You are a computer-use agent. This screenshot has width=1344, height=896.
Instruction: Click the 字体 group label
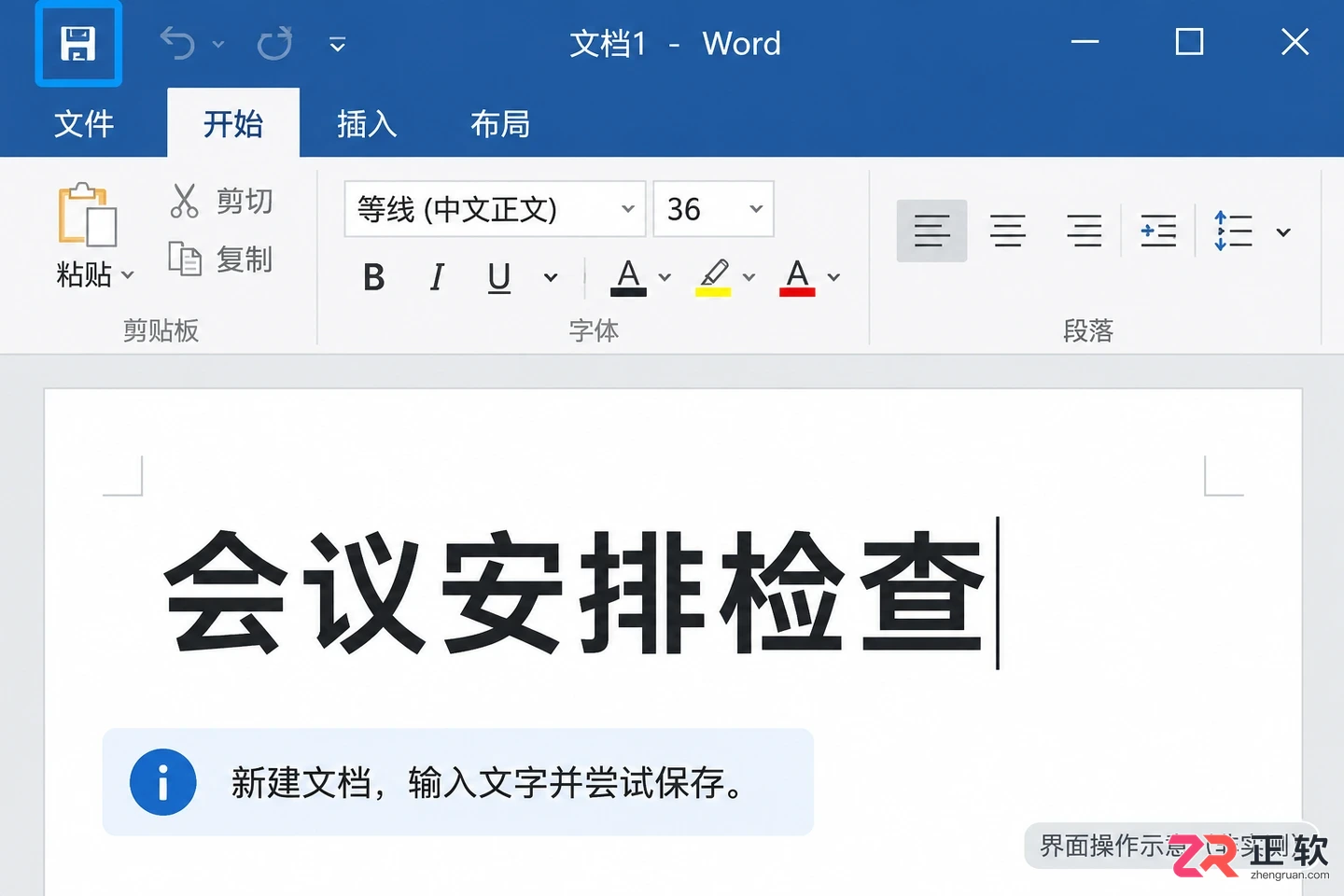594,329
